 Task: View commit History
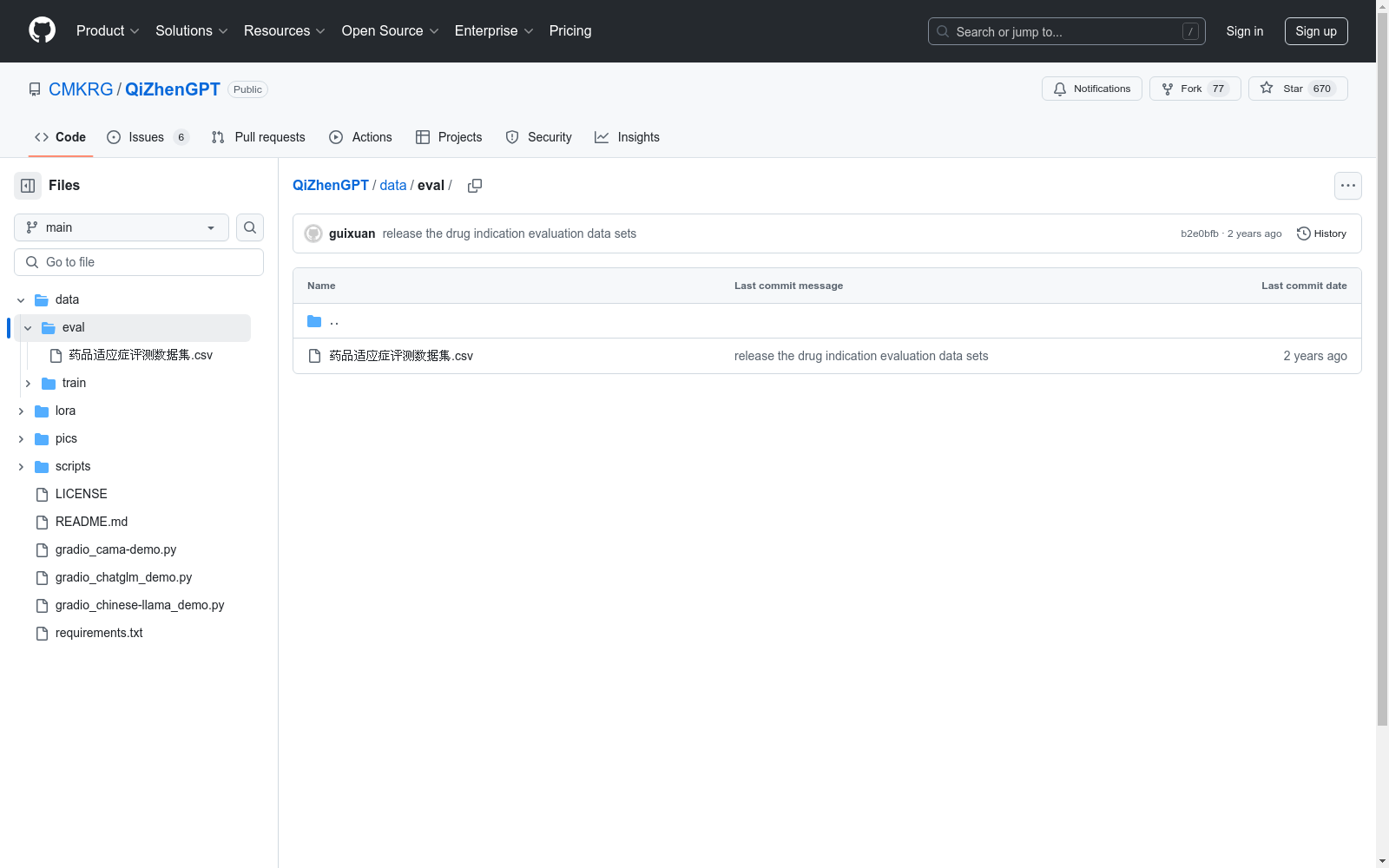click(1321, 233)
